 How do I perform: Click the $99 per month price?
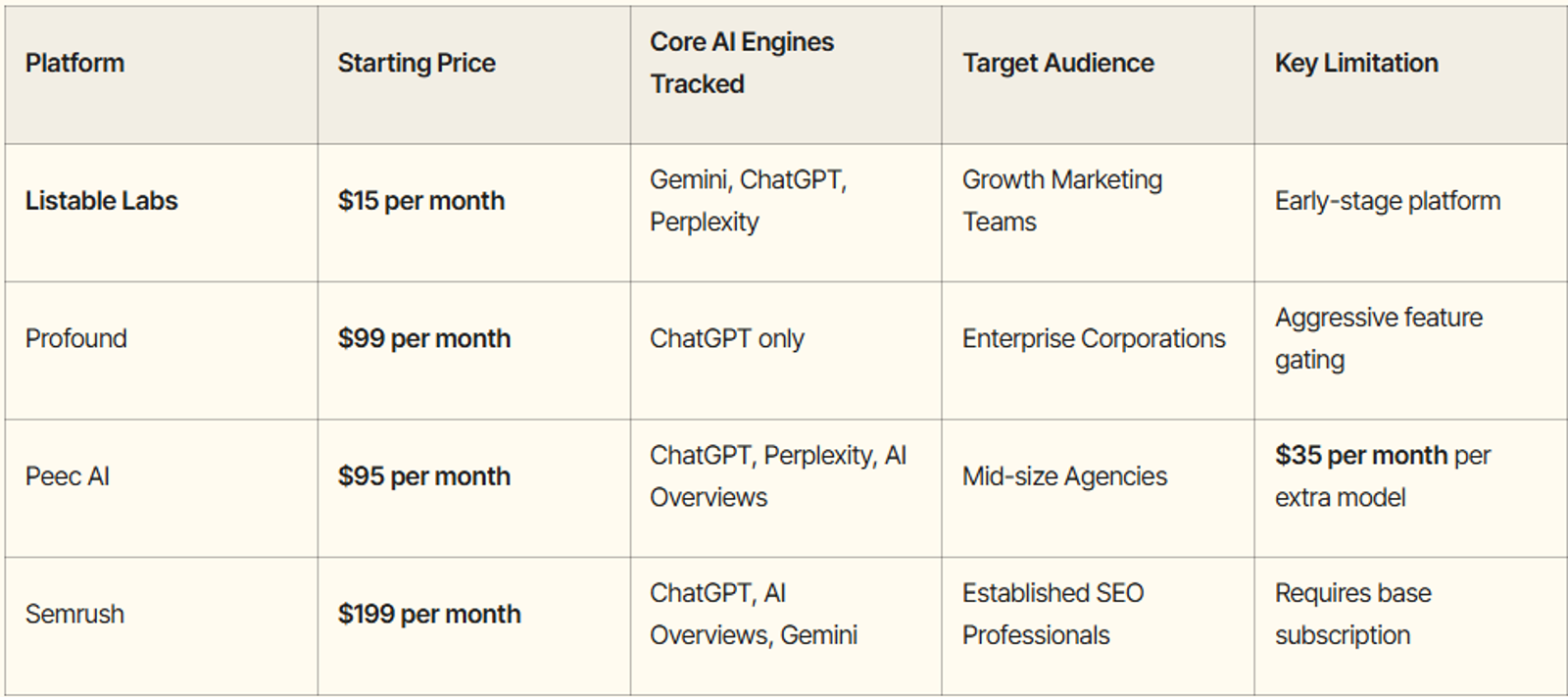424,338
